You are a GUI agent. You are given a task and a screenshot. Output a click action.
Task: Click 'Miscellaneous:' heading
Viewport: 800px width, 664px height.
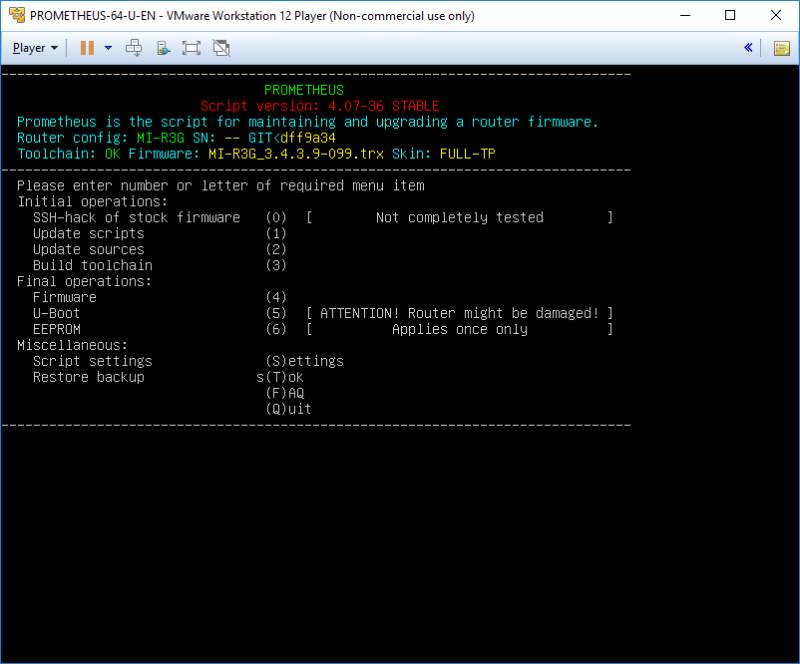pos(72,345)
